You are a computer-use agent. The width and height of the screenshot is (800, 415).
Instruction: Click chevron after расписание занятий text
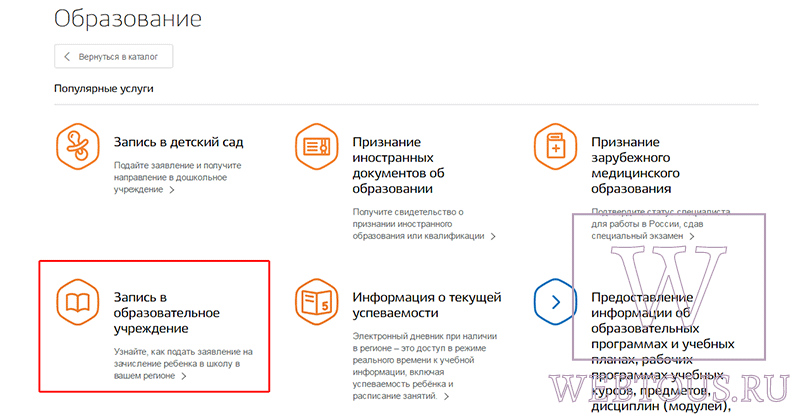click(x=446, y=396)
